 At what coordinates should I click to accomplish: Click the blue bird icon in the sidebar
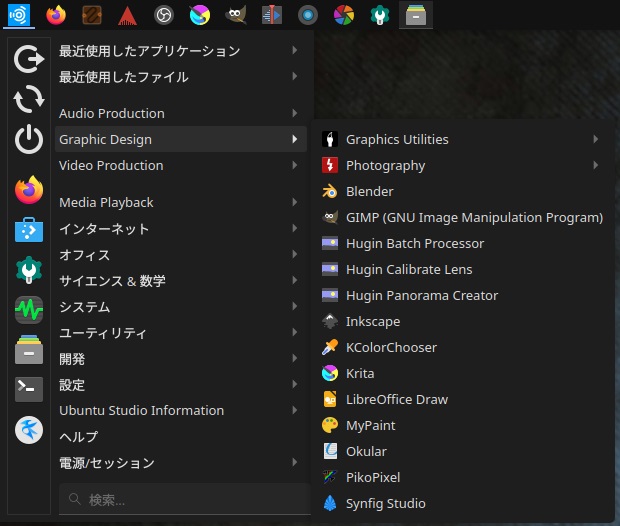pyautogui.click(x=29, y=430)
